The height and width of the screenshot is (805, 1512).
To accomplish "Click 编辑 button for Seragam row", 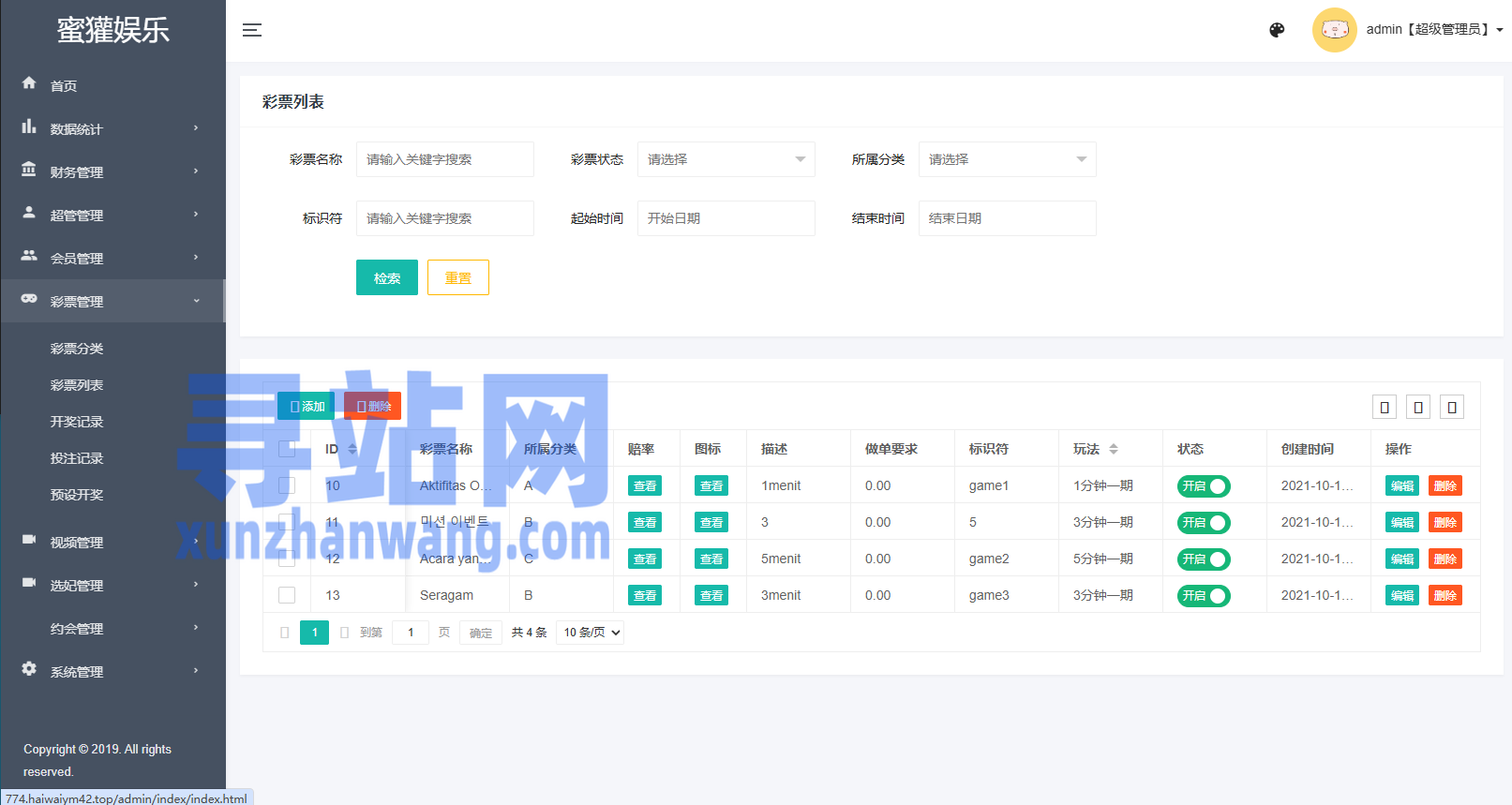I will click(x=1402, y=595).
